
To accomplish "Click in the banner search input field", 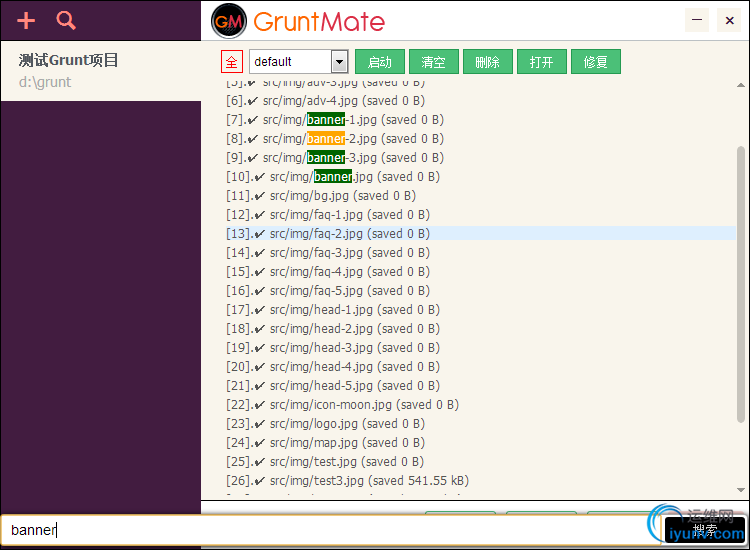I will pyautogui.click(x=330, y=530).
